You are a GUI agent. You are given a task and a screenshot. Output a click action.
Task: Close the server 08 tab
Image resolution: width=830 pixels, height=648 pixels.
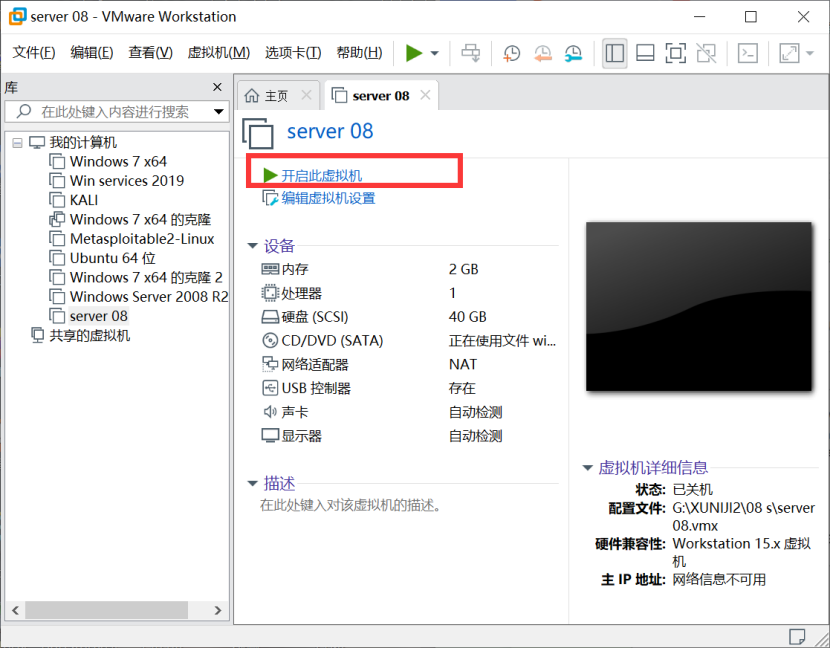click(x=425, y=95)
